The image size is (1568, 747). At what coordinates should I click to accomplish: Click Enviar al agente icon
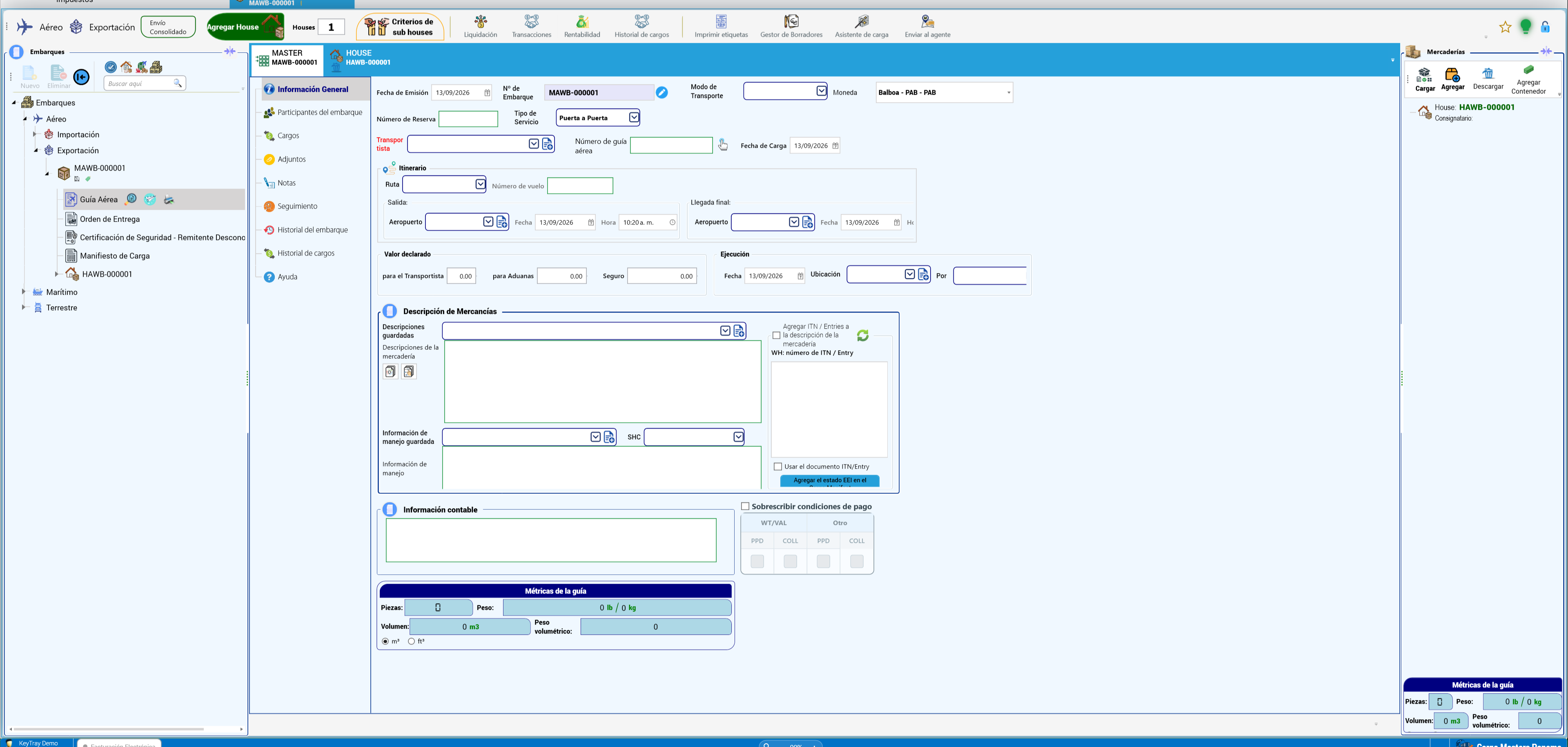click(x=927, y=22)
